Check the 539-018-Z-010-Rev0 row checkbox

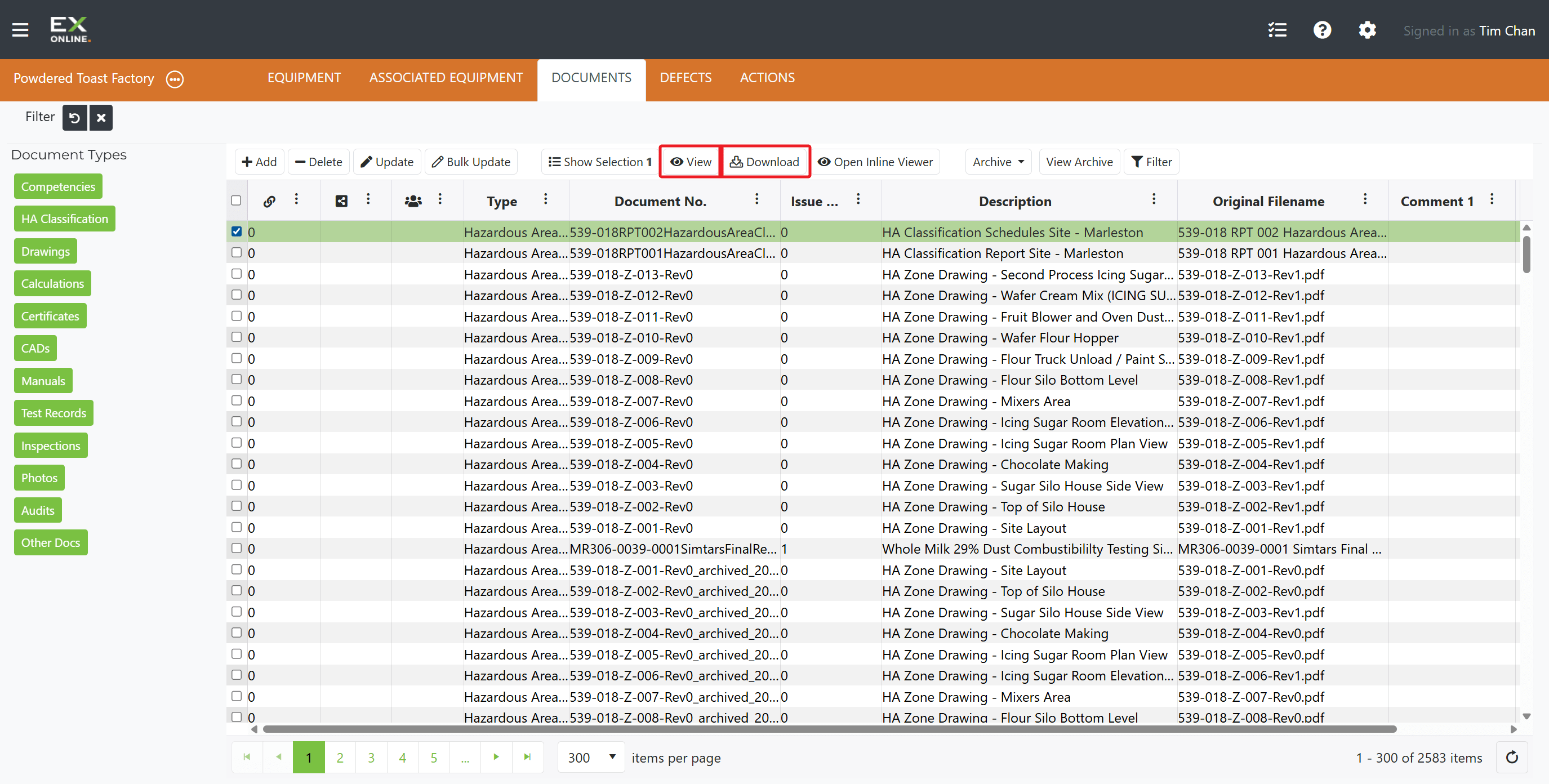pos(237,337)
